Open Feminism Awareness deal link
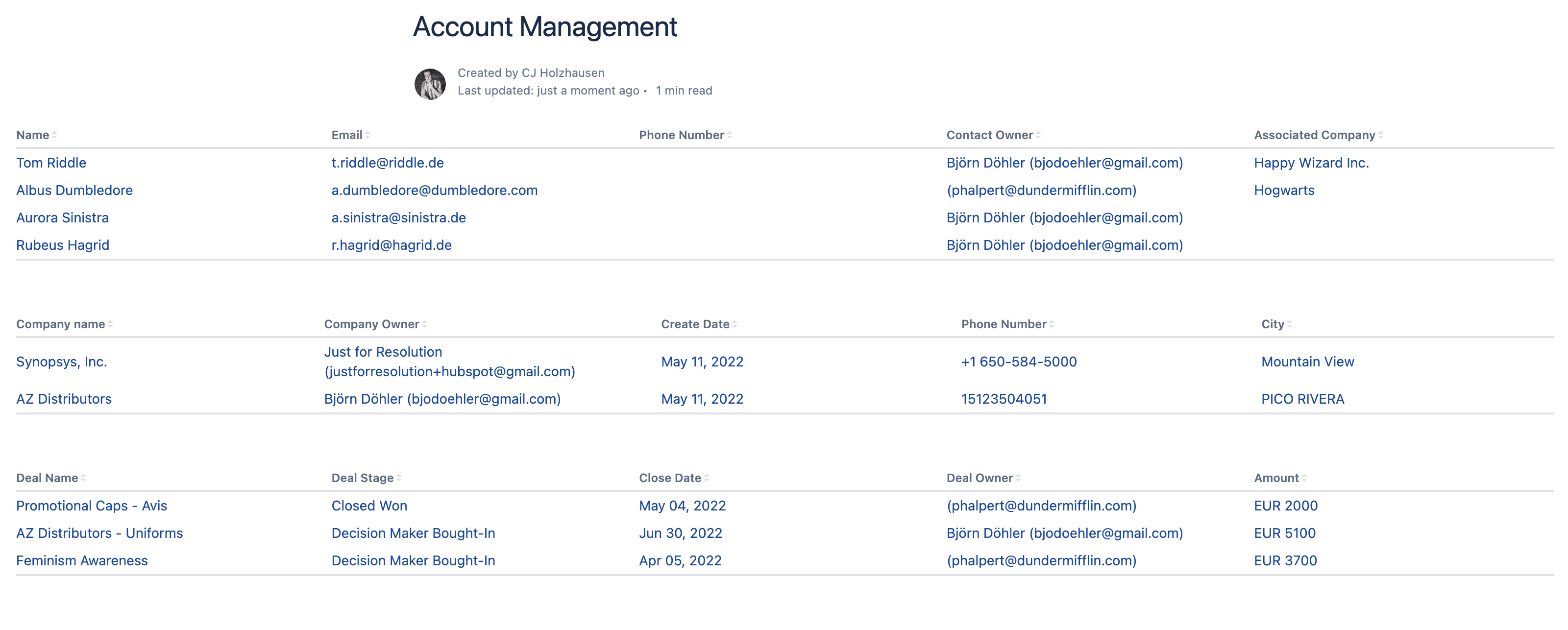The height and width of the screenshot is (630, 1568). (81, 561)
